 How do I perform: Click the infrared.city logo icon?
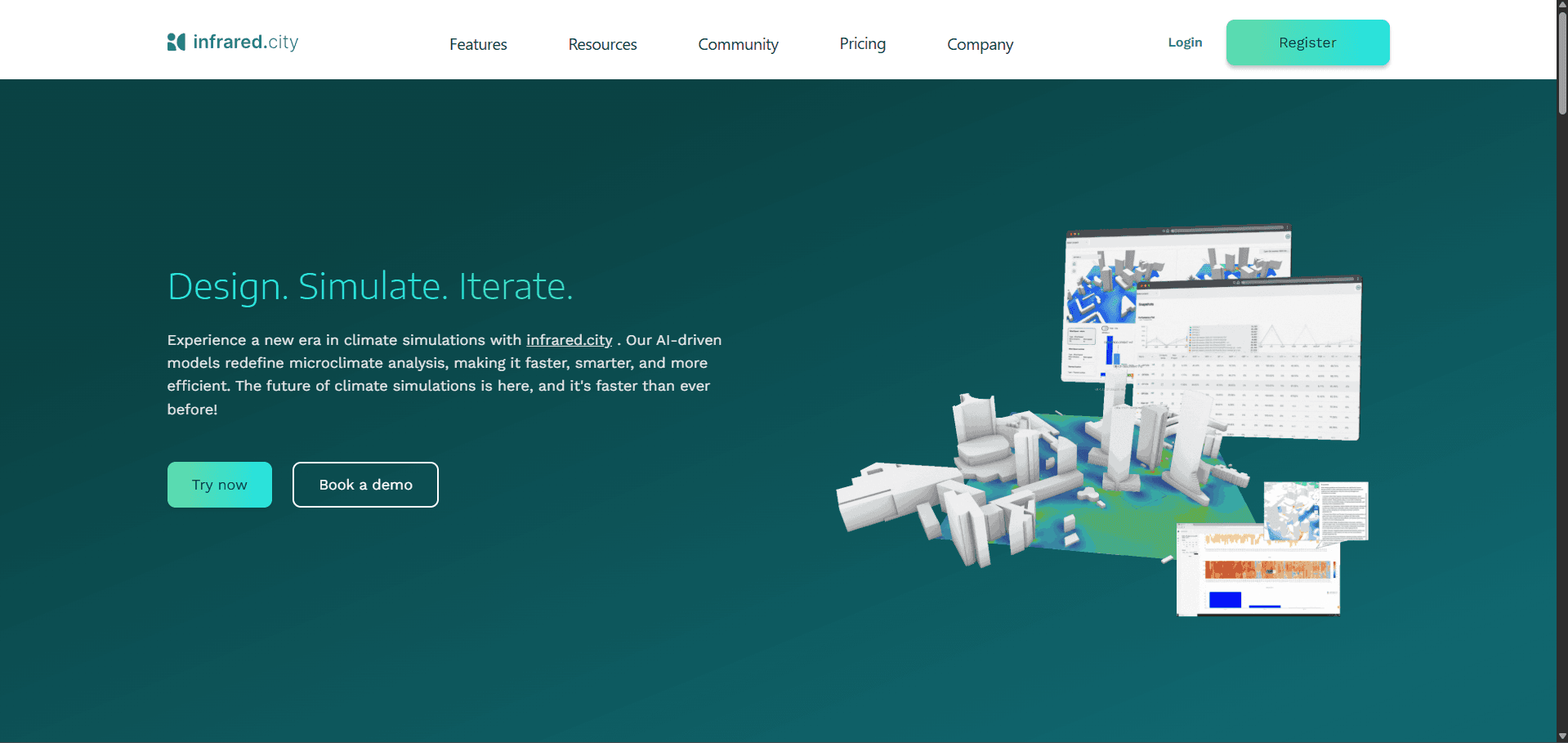pos(176,42)
